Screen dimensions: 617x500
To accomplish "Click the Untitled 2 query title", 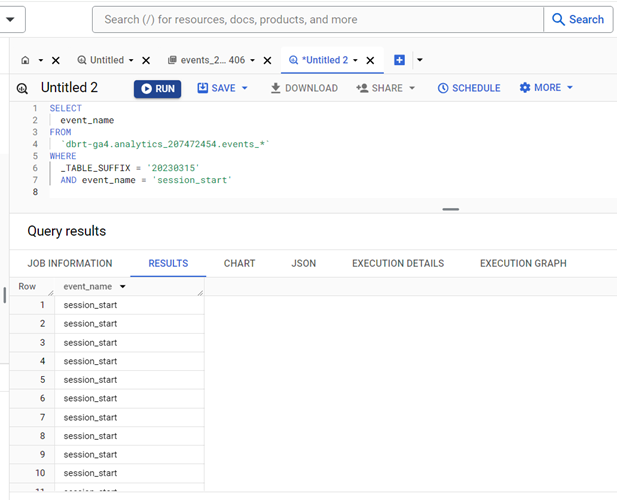I will pos(69,87).
